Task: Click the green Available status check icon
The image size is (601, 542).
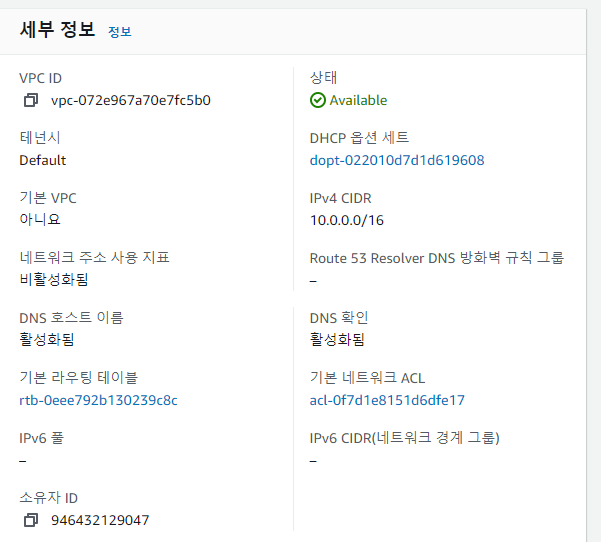Action: (x=318, y=100)
